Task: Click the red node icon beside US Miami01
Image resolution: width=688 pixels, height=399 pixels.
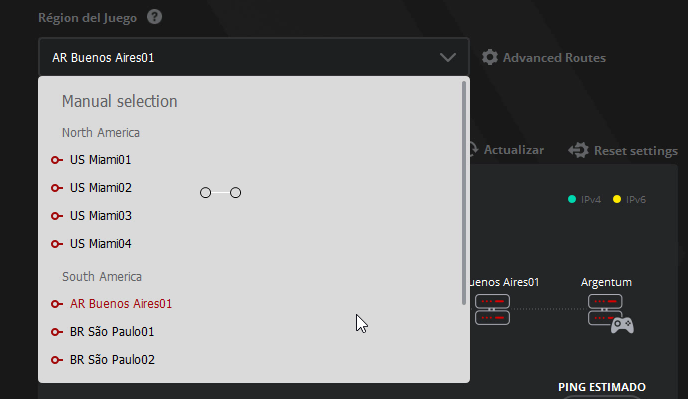Action: 57,160
